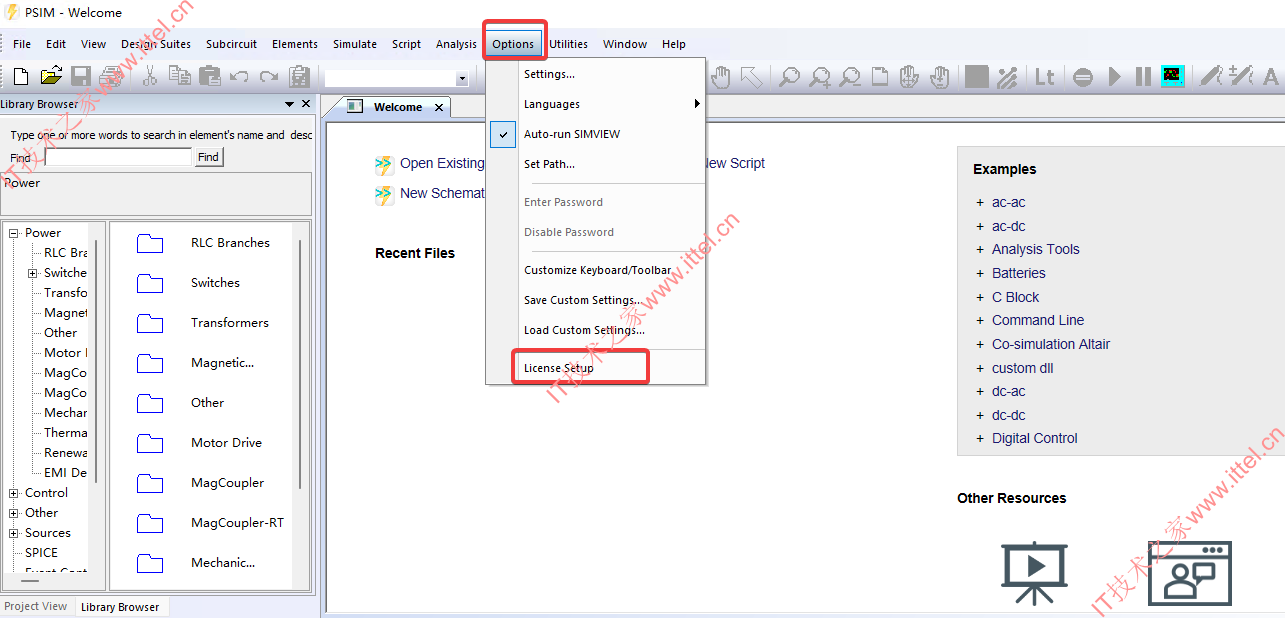This screenshot has height=618, width=1285.
Task: Click the Customize Keyboard/Toolbar entry
Action: pos(596,270)
